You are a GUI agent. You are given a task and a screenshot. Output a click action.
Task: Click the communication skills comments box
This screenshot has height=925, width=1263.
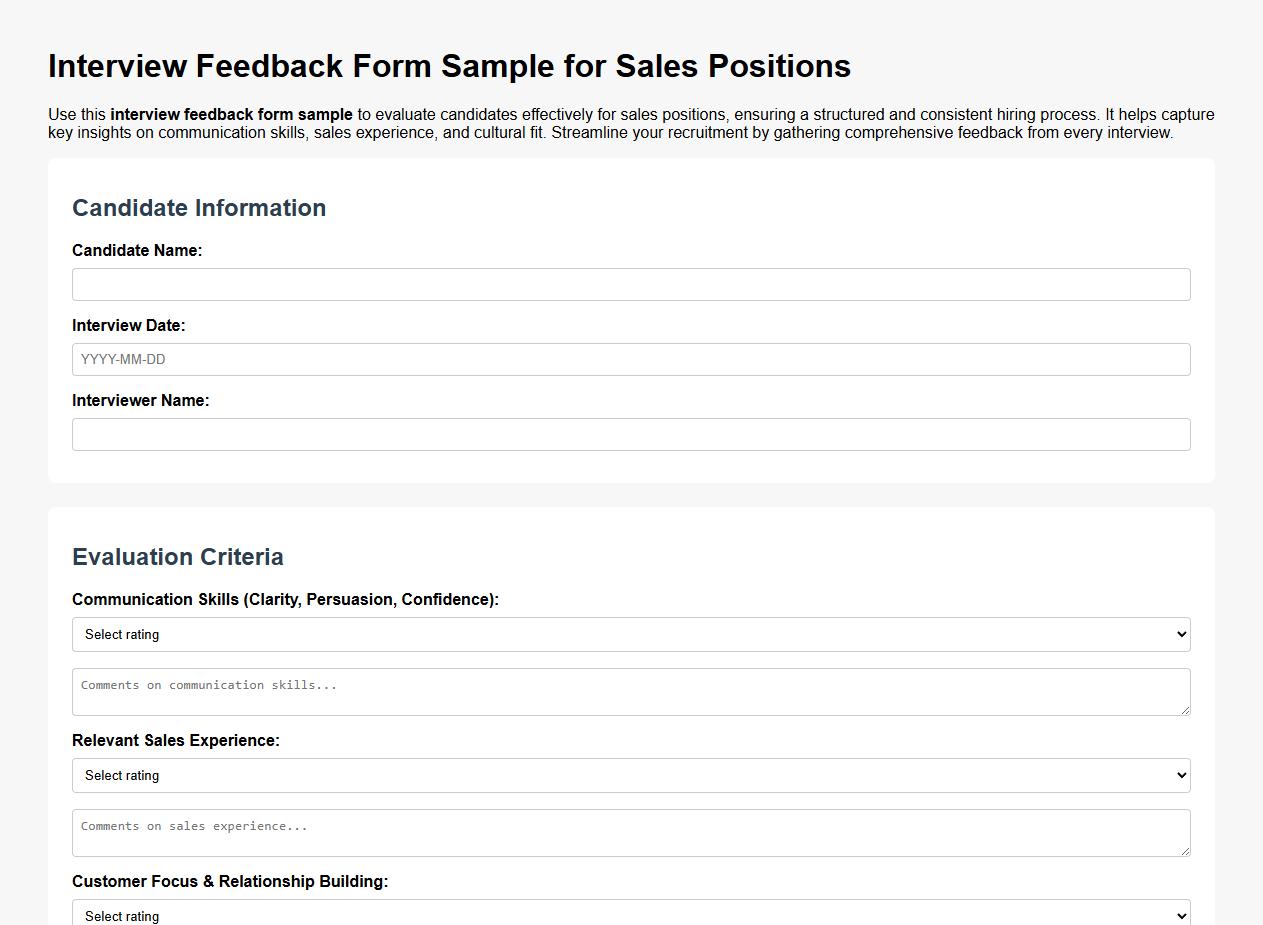pos(631,691)
